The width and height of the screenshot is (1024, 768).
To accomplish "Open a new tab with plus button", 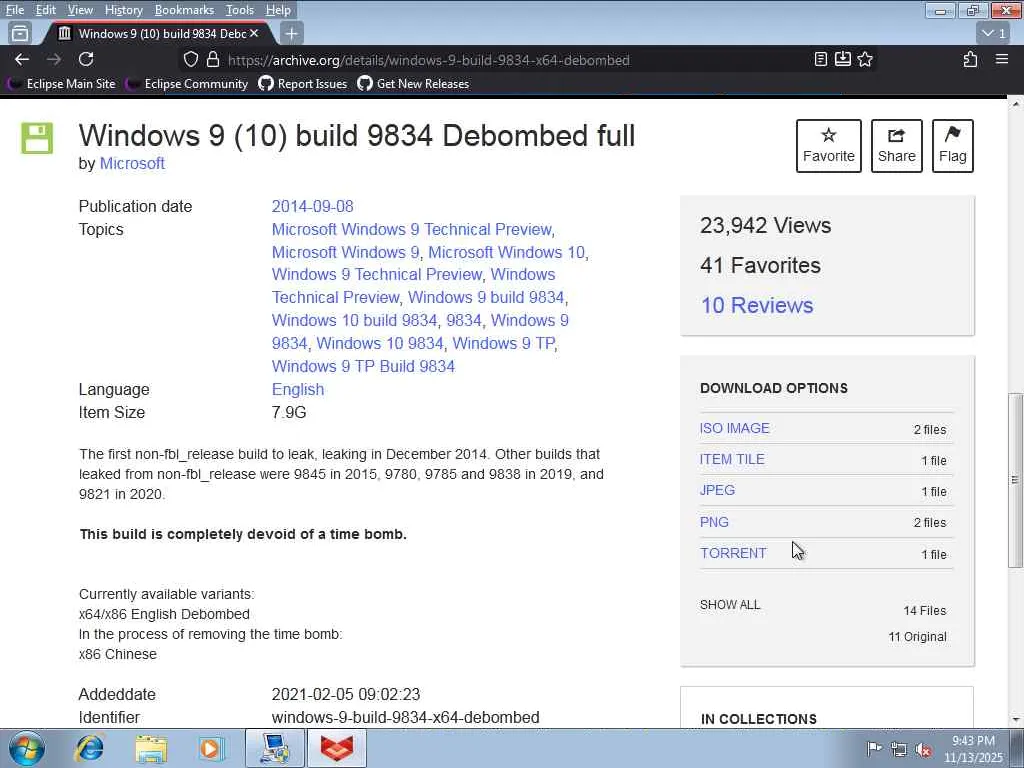I will pos(291,33).
